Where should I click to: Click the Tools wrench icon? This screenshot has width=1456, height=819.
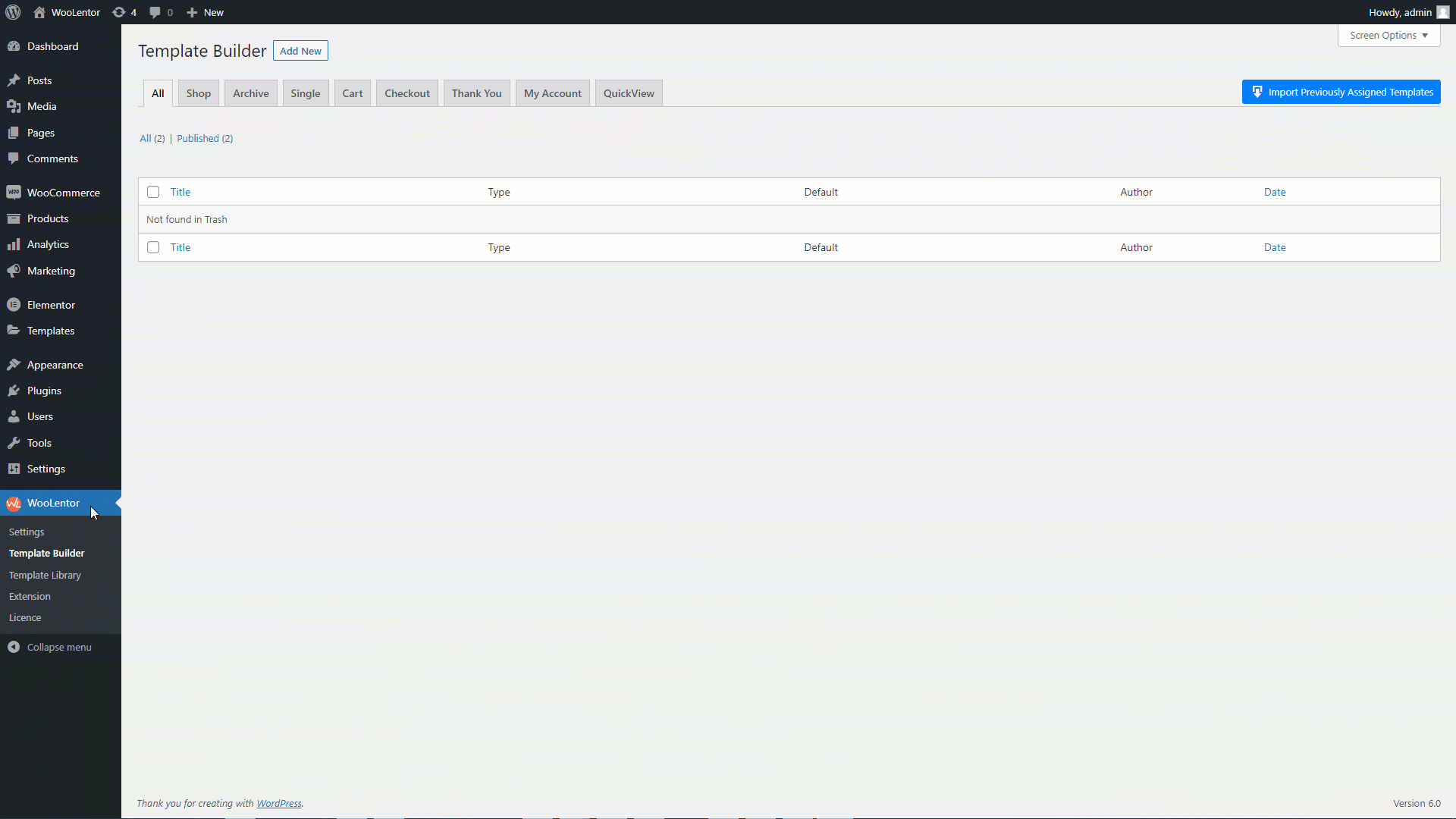click(x=14, y=443)
